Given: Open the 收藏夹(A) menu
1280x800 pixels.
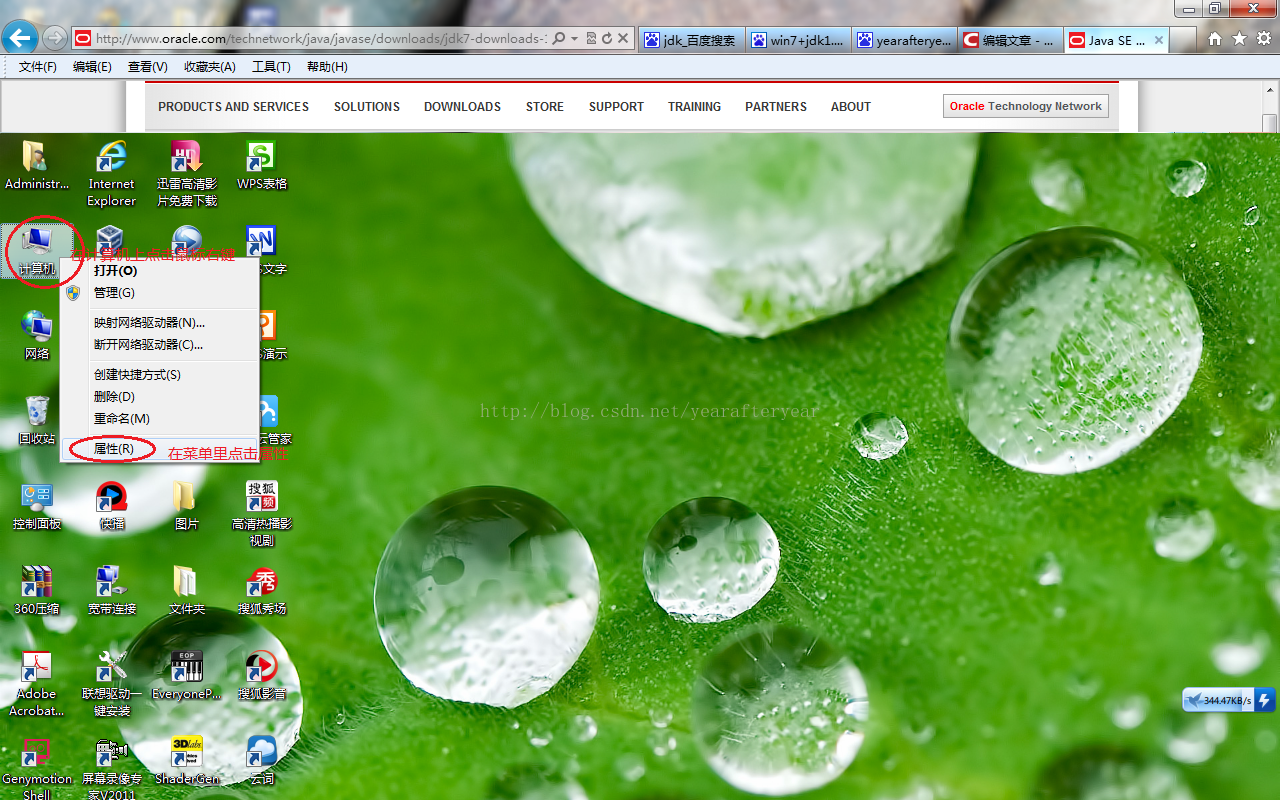Looking at the screenshot, I should pyautogui.click(x=210, y=67).
